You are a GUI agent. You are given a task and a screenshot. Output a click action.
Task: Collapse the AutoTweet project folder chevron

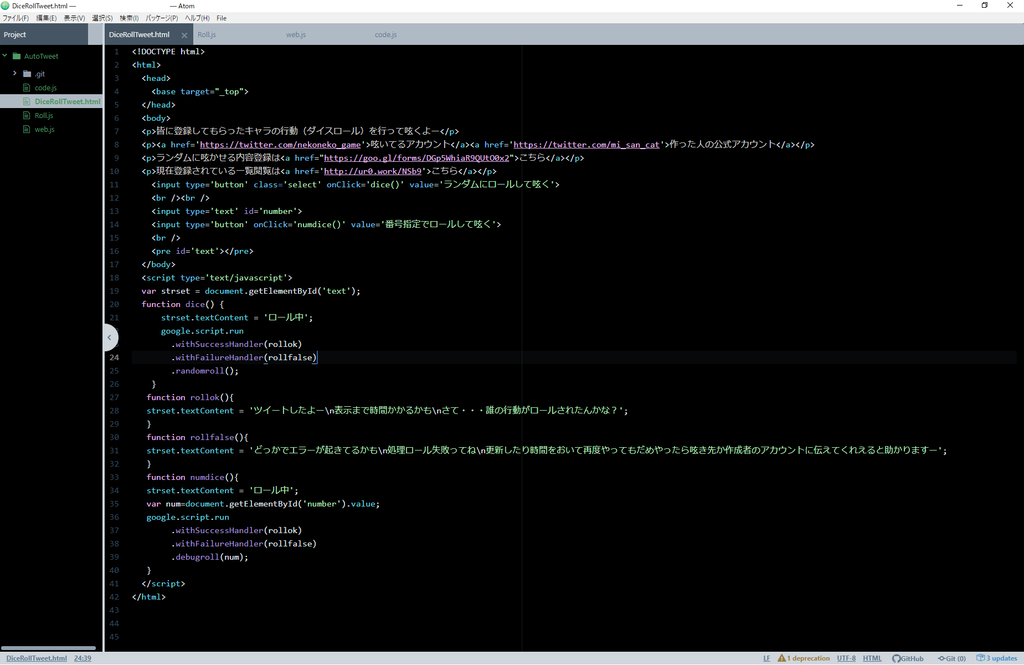pyautogui.click(x=5, y=56)
